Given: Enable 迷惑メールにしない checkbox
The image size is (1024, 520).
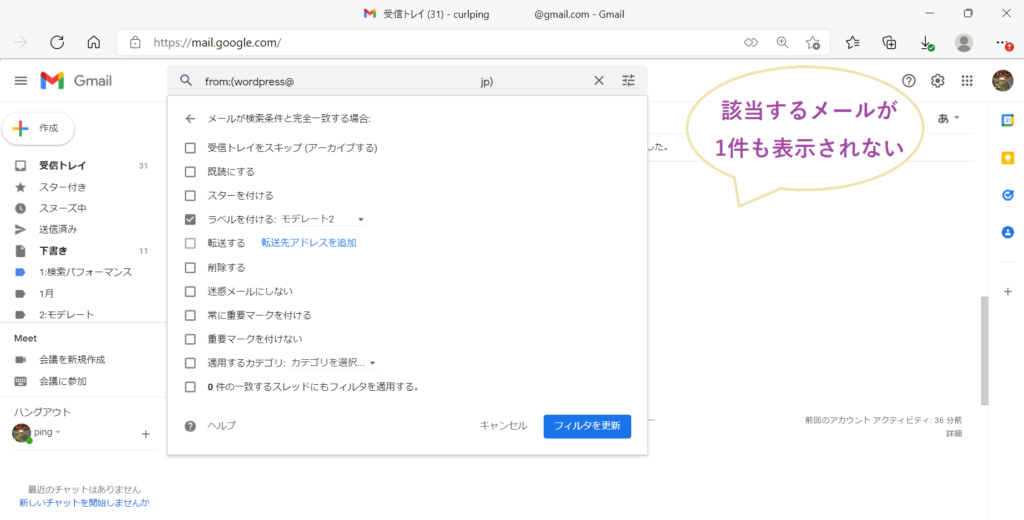Looking at the screenshot, I should click(190, 291).
